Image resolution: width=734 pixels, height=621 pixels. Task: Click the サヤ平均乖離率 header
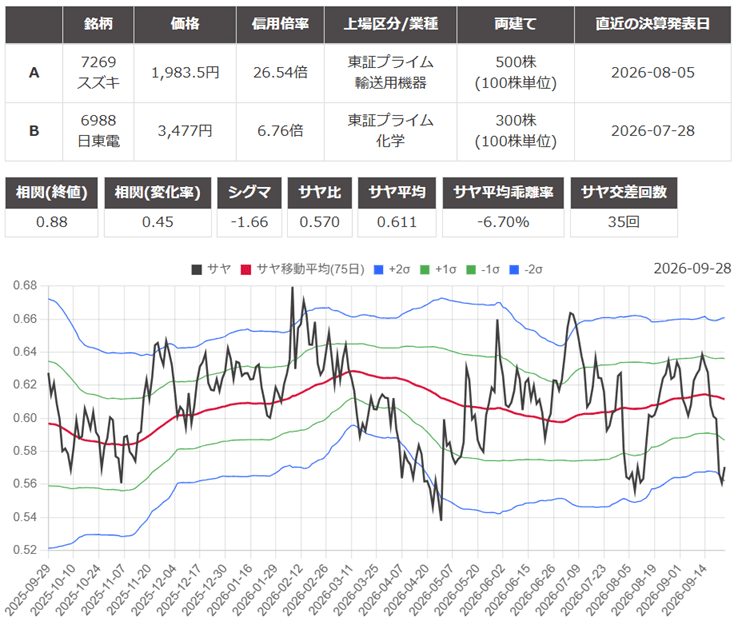[503, 193]
